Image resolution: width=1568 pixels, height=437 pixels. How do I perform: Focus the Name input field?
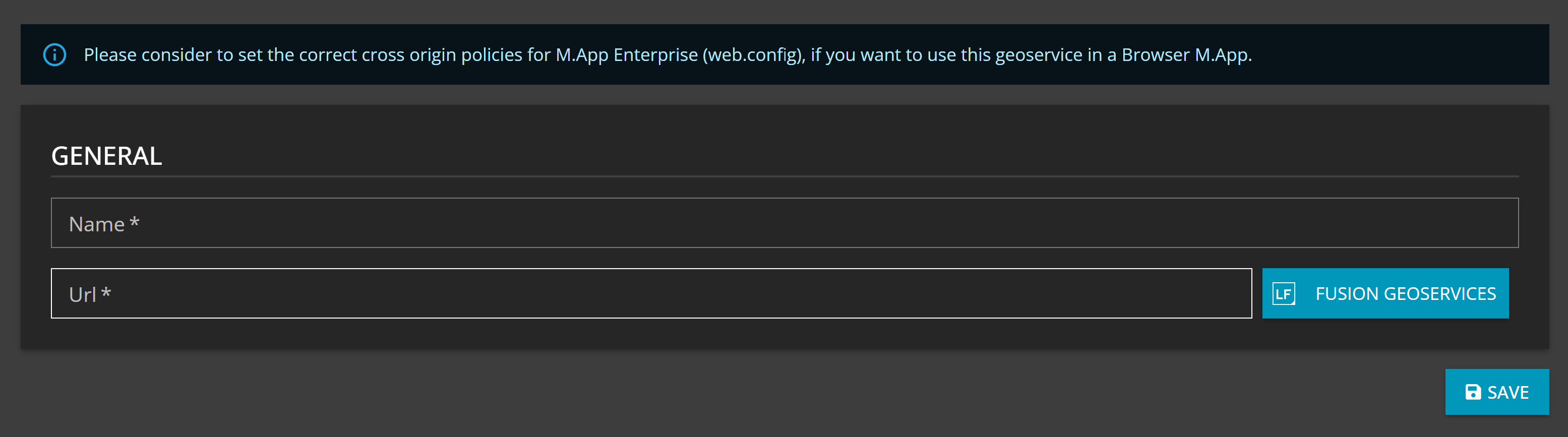785,223
